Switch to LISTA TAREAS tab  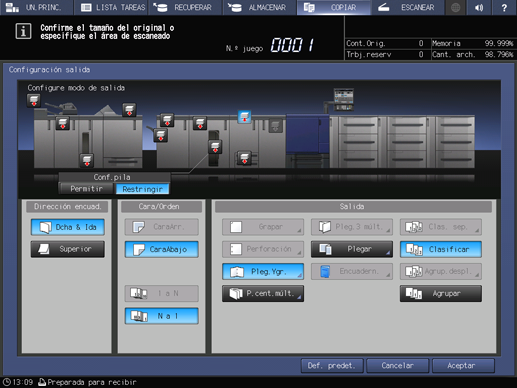[x=111, y=7]
